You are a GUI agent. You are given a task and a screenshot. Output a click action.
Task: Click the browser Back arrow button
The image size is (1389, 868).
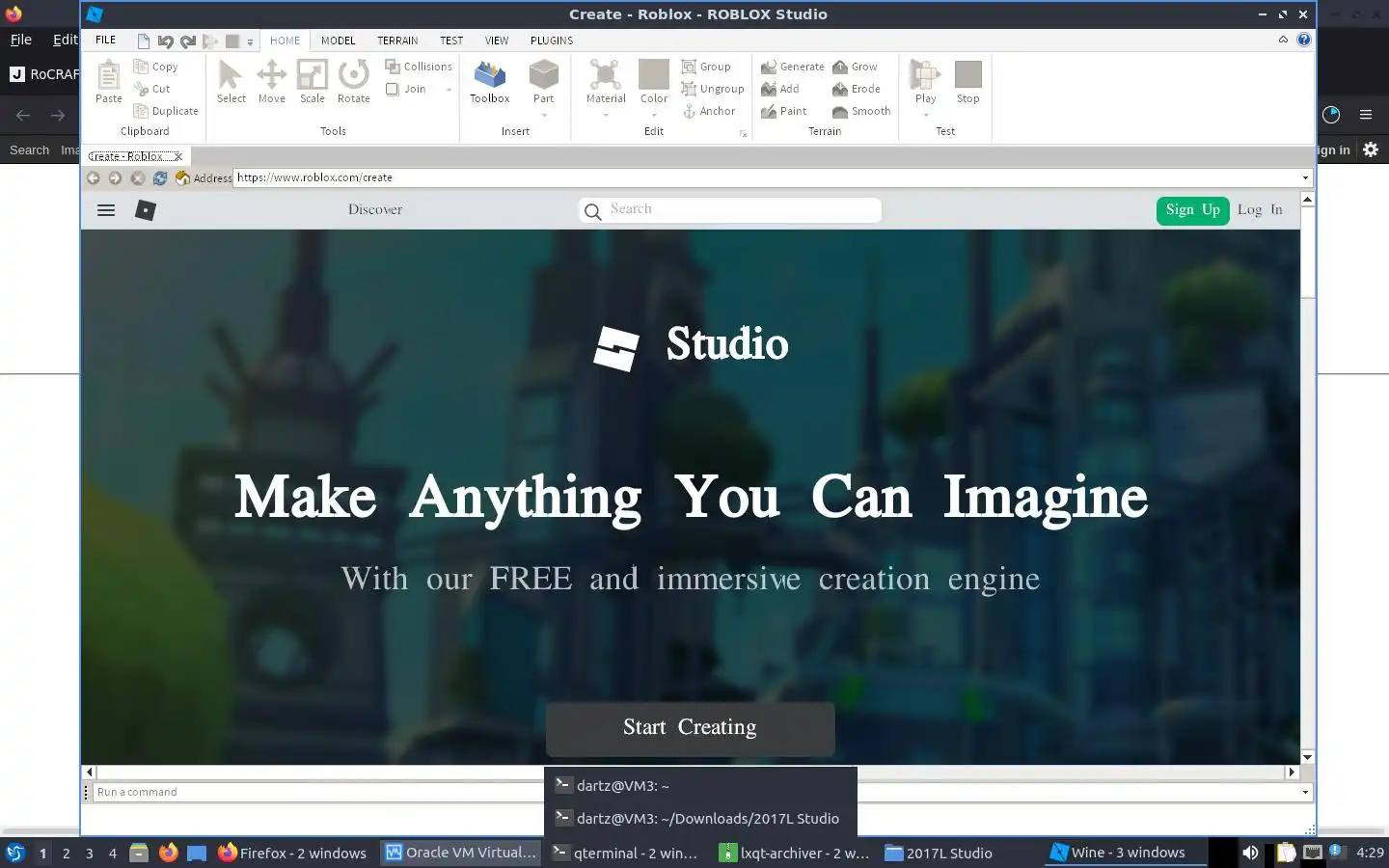pyautogui.click(x=94, y=177)
